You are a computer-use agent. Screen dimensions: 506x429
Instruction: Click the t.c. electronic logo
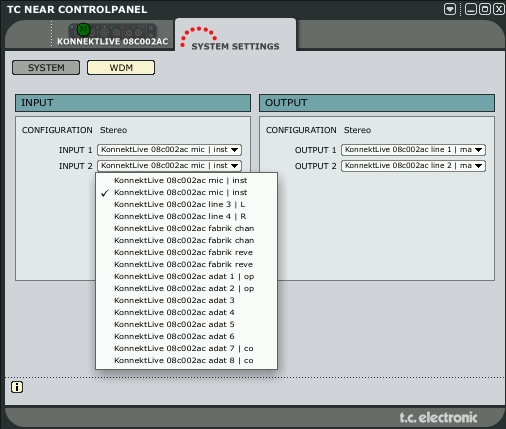[x=438, y=417]
